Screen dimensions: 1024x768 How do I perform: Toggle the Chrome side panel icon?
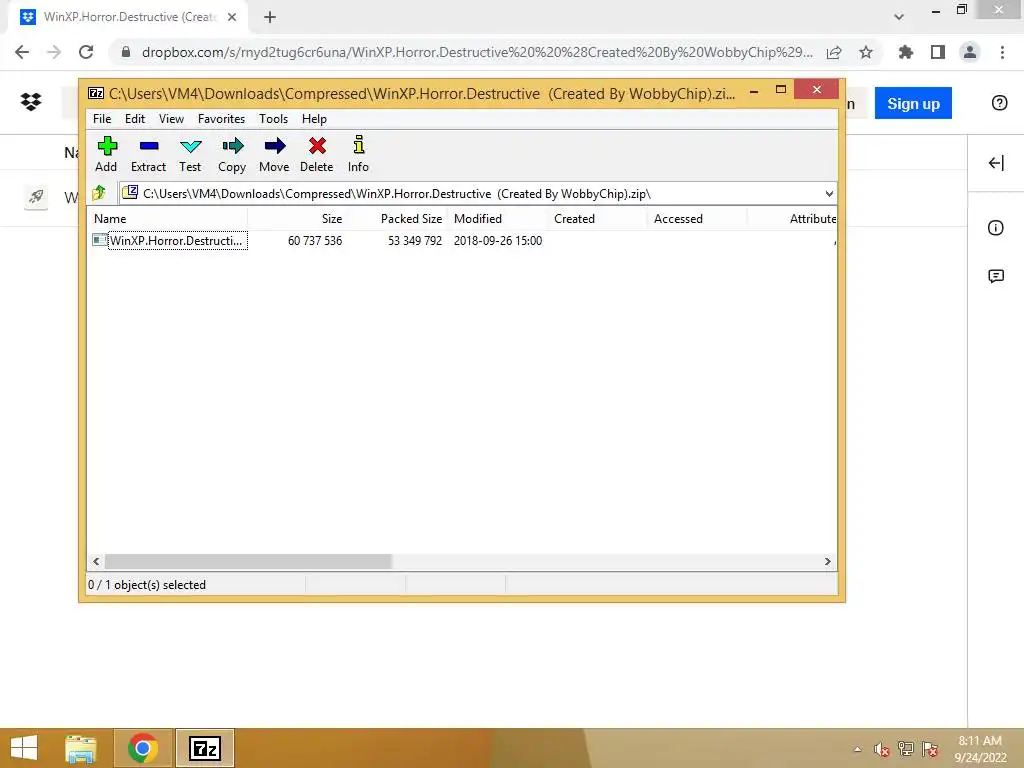coord(938,52)
